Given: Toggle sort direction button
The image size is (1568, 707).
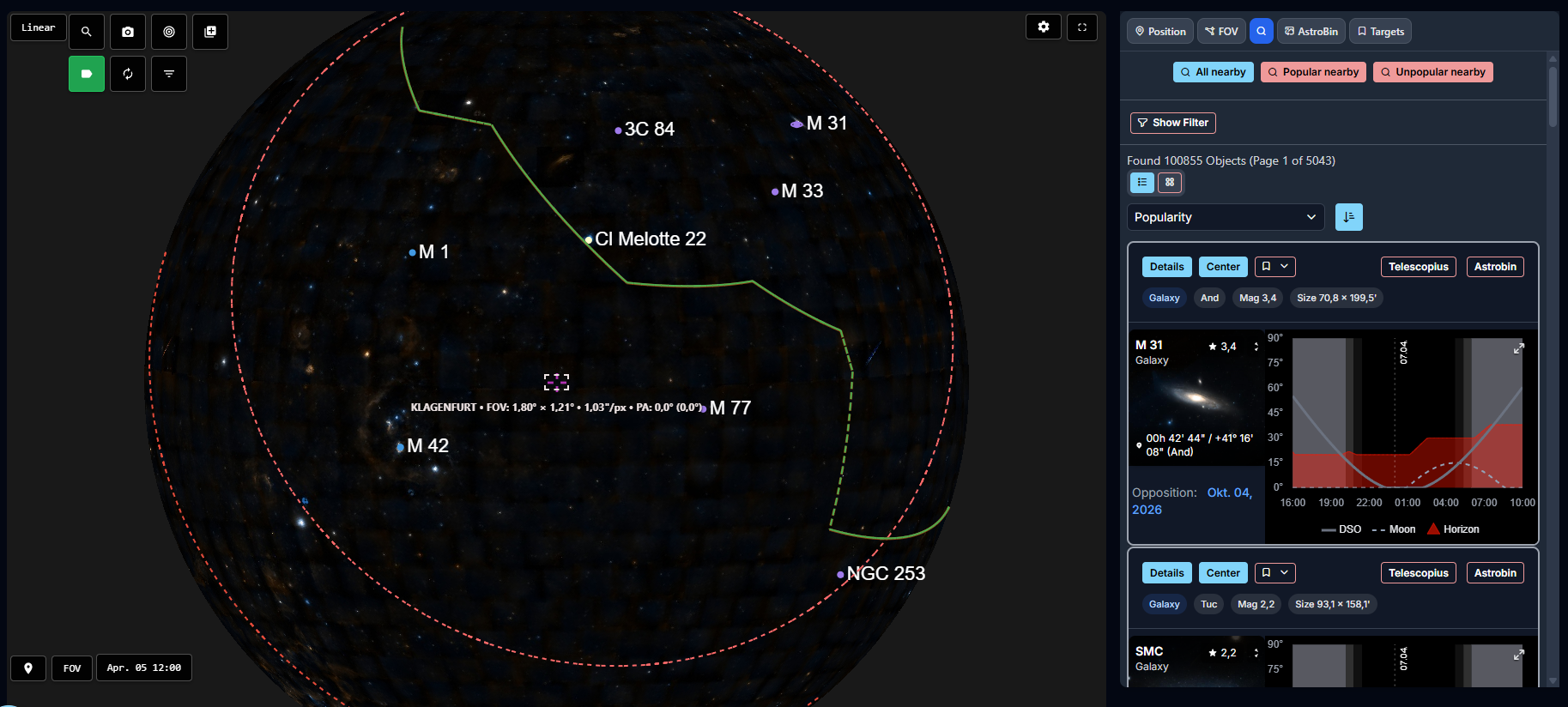Looking at the screenshot, I should [1349, 217].
